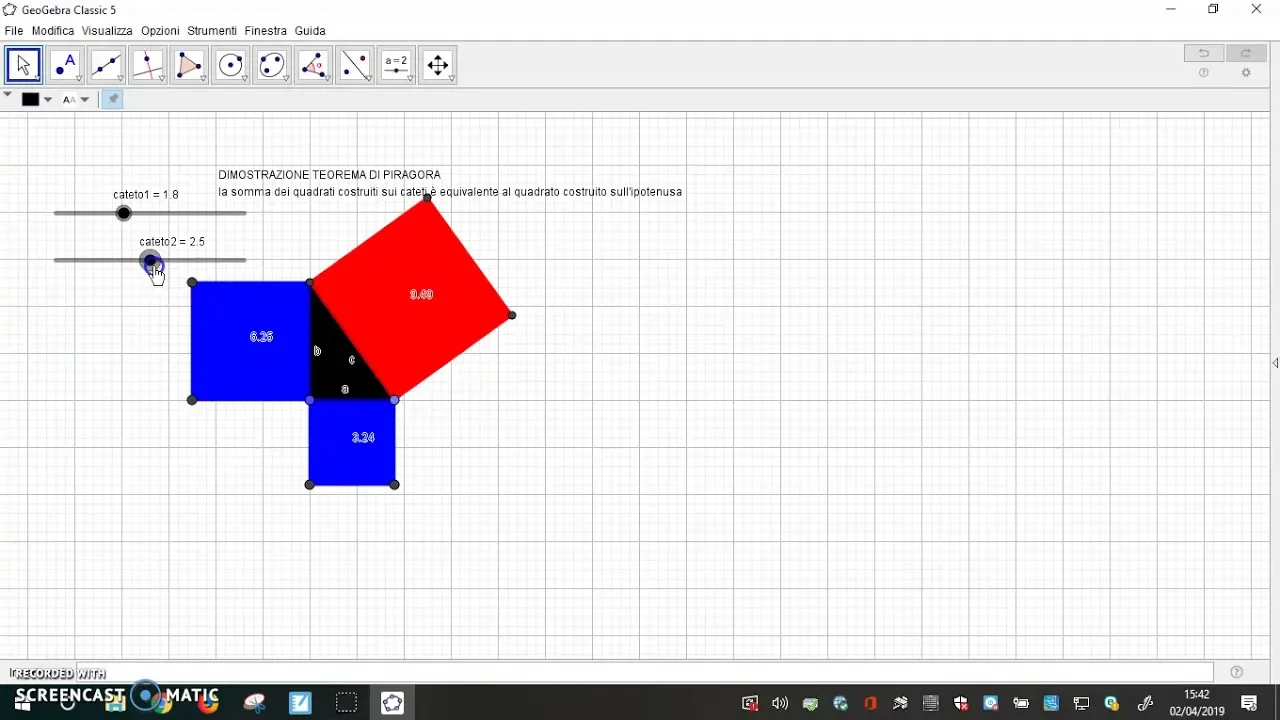Choose the Line through two points tool
The image size is (1280, 720).
(x=106, y=66)
